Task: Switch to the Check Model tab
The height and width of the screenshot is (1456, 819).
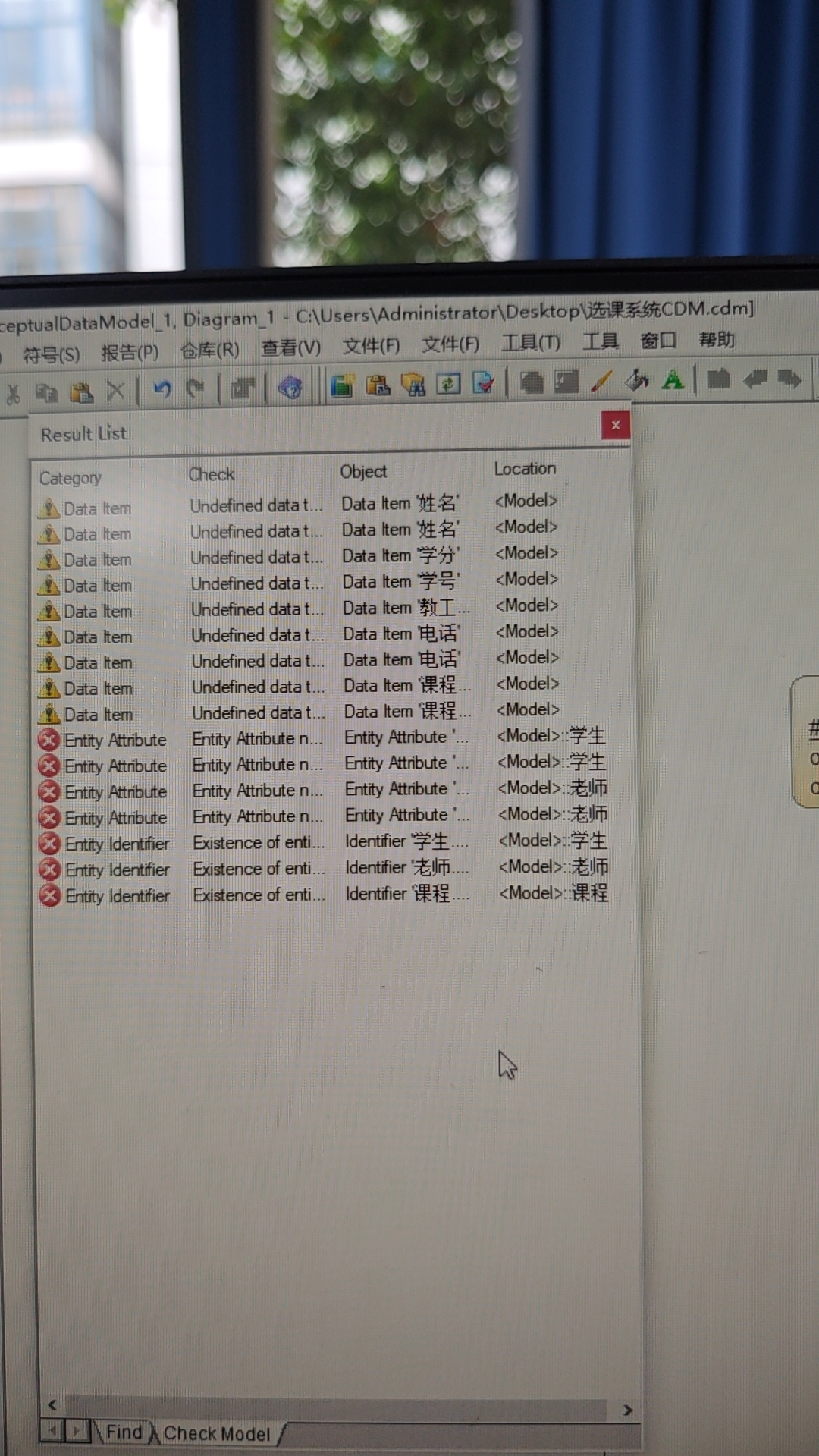Action: pyautogui.click(x=216, y=1433)
